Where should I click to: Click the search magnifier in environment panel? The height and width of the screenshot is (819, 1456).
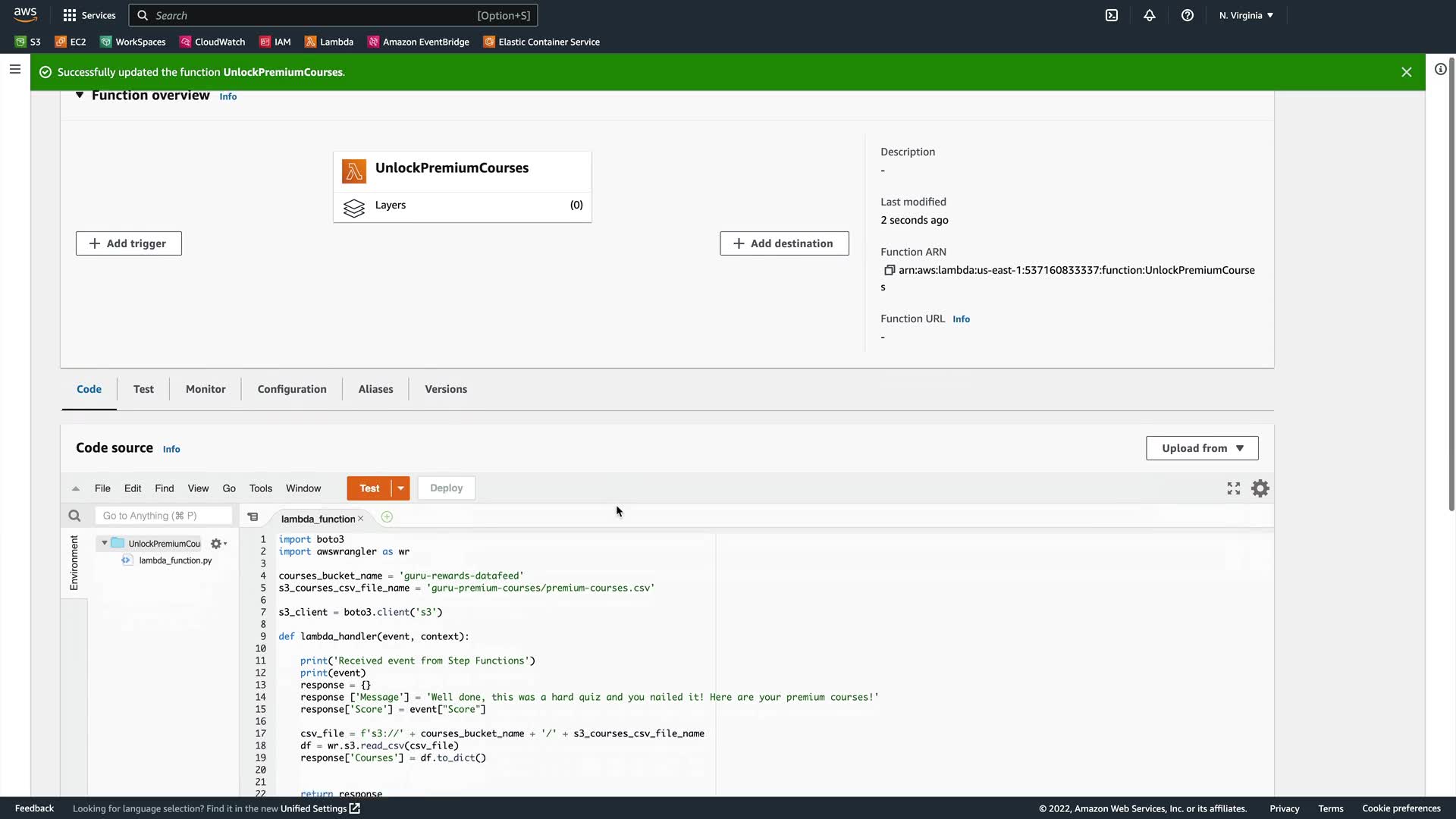(74, 516)
